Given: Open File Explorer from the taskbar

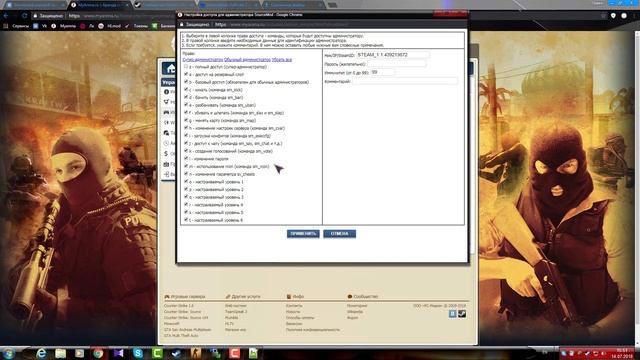Looking at the screenshot, I should click(60, 353).
